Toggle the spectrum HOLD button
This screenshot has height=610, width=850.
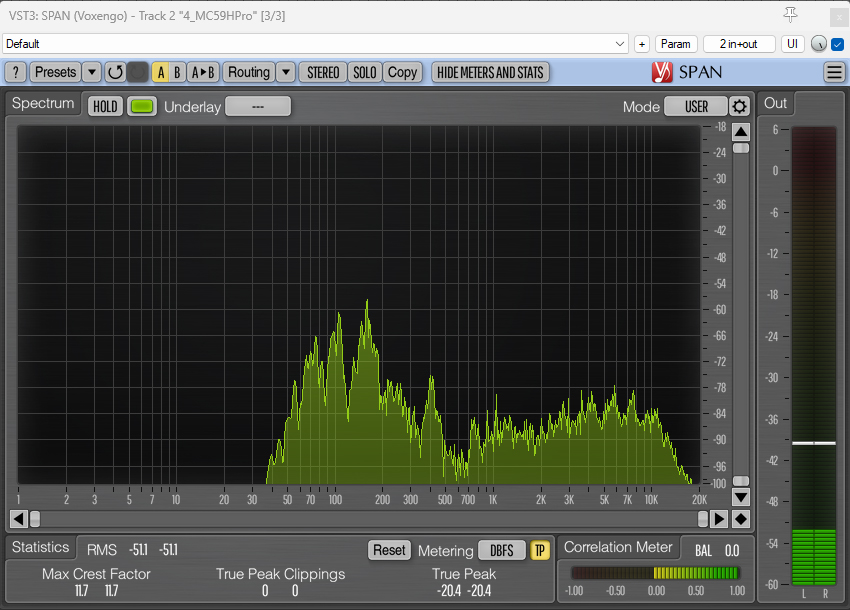click(105, 107)
